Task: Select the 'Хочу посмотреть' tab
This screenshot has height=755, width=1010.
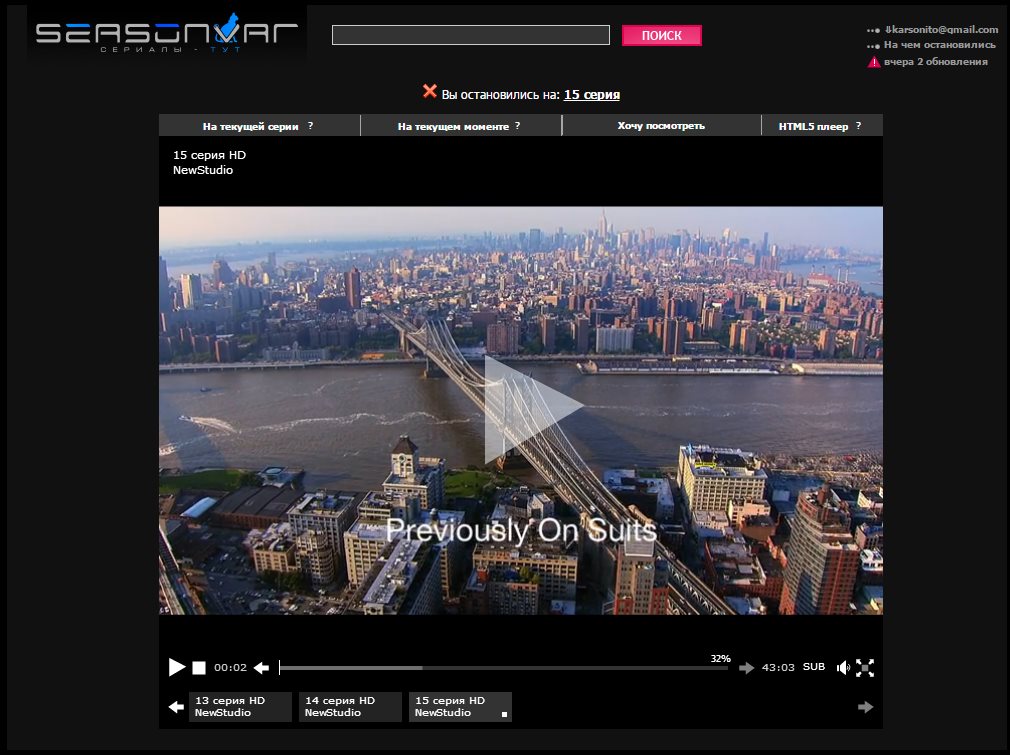Action: coord(661,126)
